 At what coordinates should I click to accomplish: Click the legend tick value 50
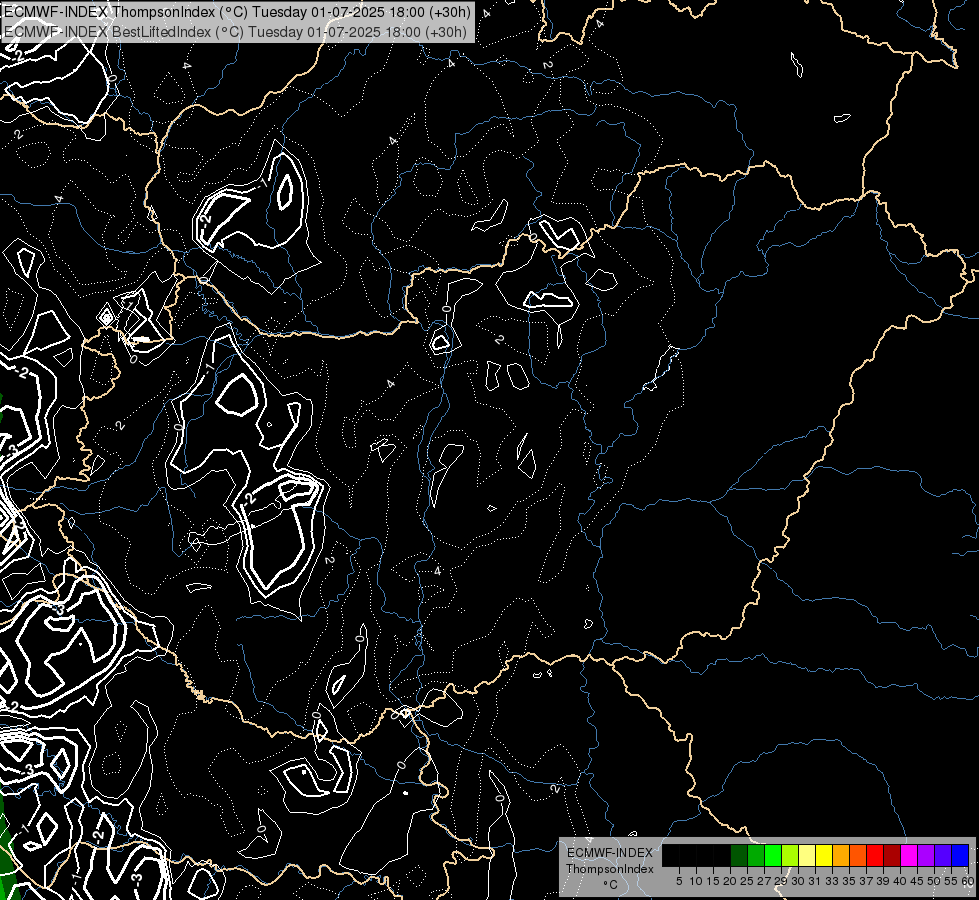(935, 881)
